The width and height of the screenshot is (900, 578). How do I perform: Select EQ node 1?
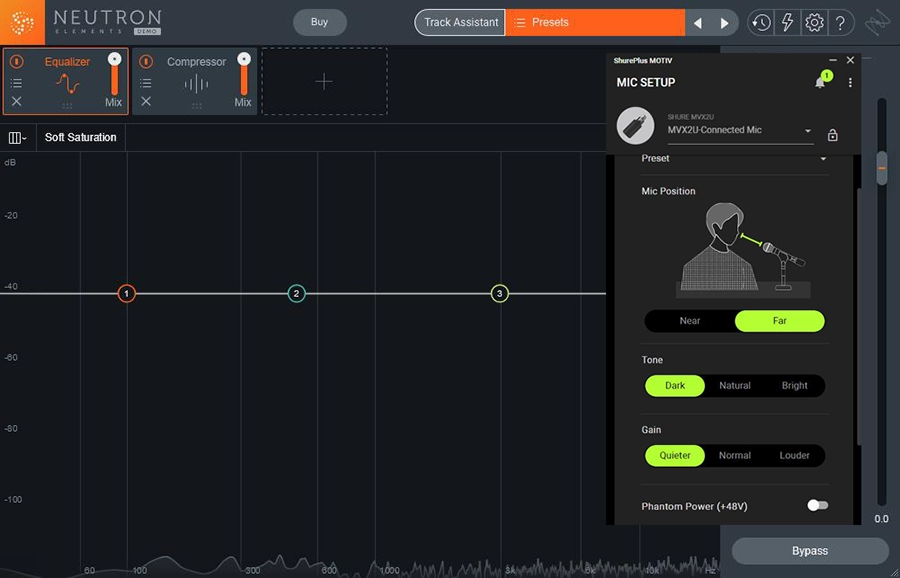click(x=126, y=293)
